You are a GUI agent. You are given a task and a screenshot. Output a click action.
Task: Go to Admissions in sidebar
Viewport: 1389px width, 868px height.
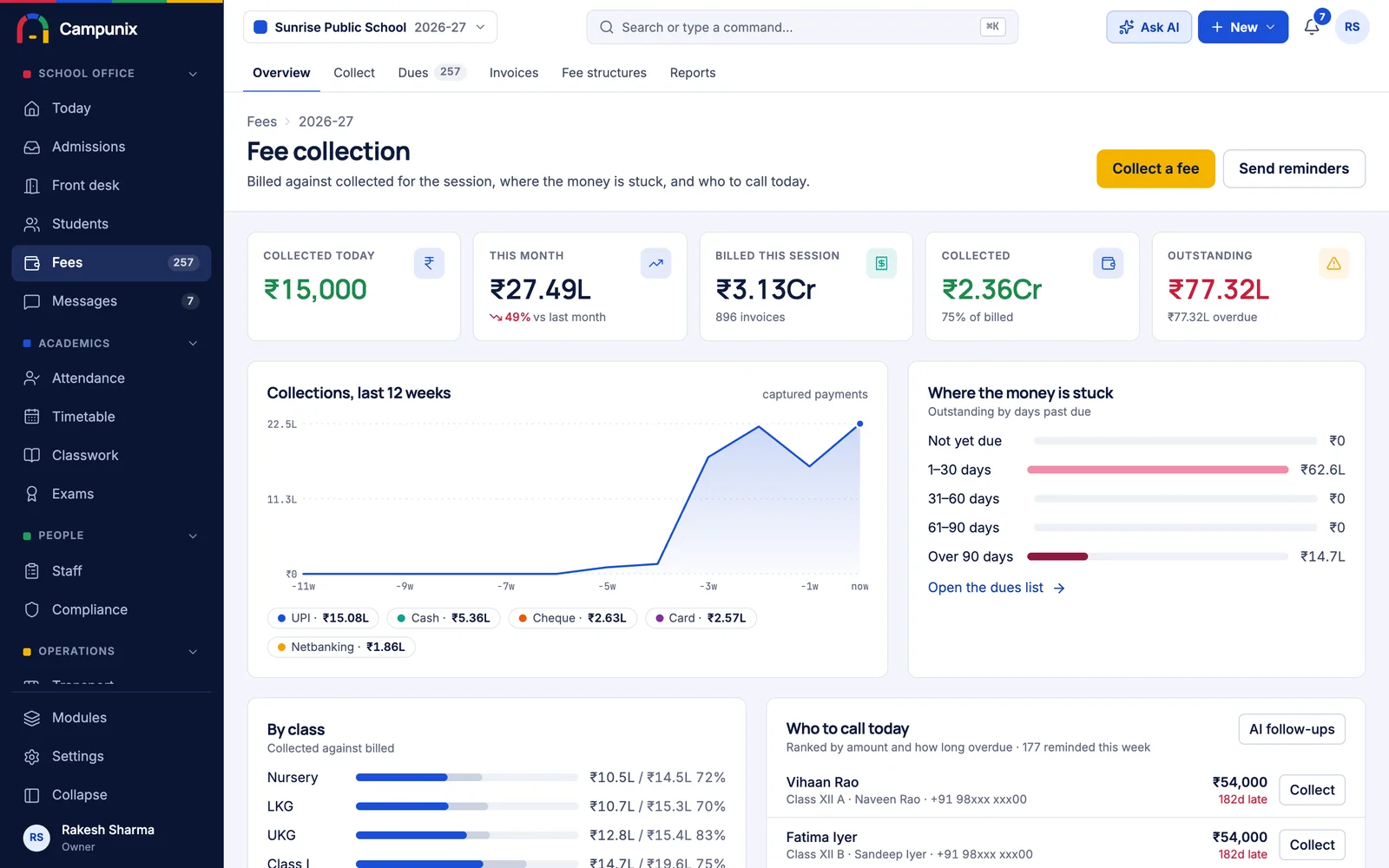tap(111, 147)
